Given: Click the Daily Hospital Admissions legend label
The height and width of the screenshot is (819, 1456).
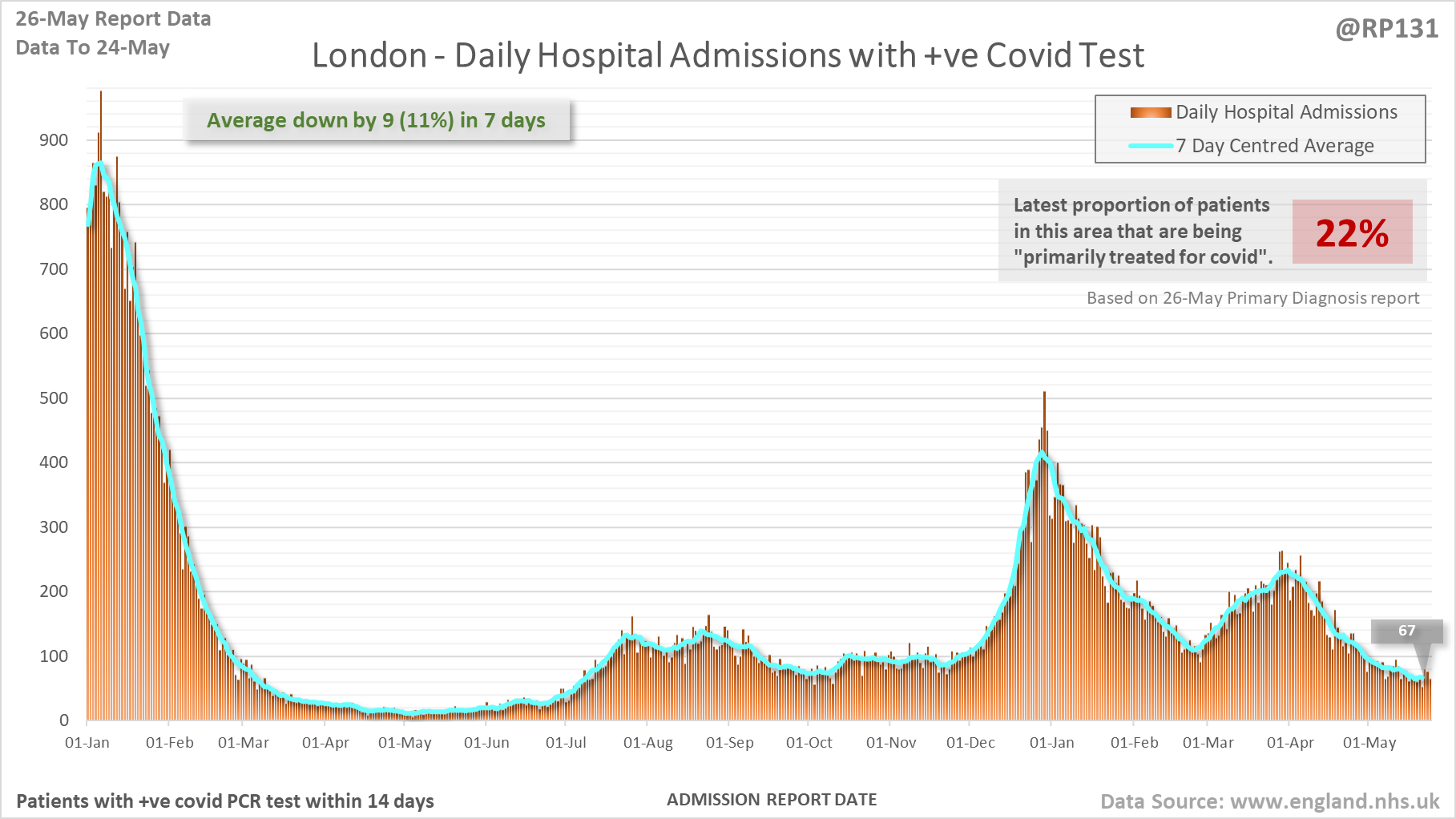Looking at the screenshot, I should pos(1286,112).
